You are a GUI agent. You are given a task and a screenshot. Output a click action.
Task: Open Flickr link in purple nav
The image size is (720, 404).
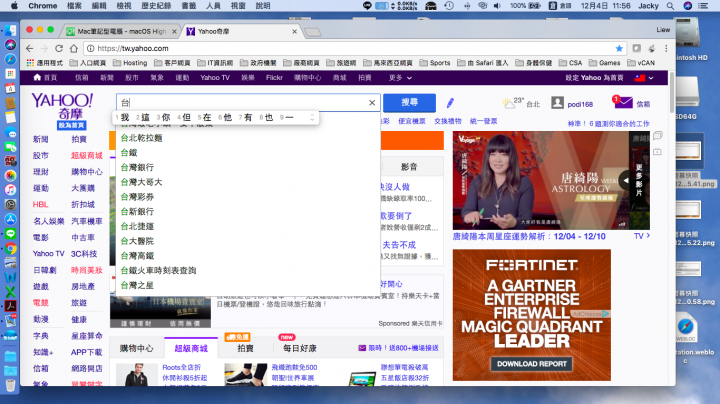coord(274,78)
